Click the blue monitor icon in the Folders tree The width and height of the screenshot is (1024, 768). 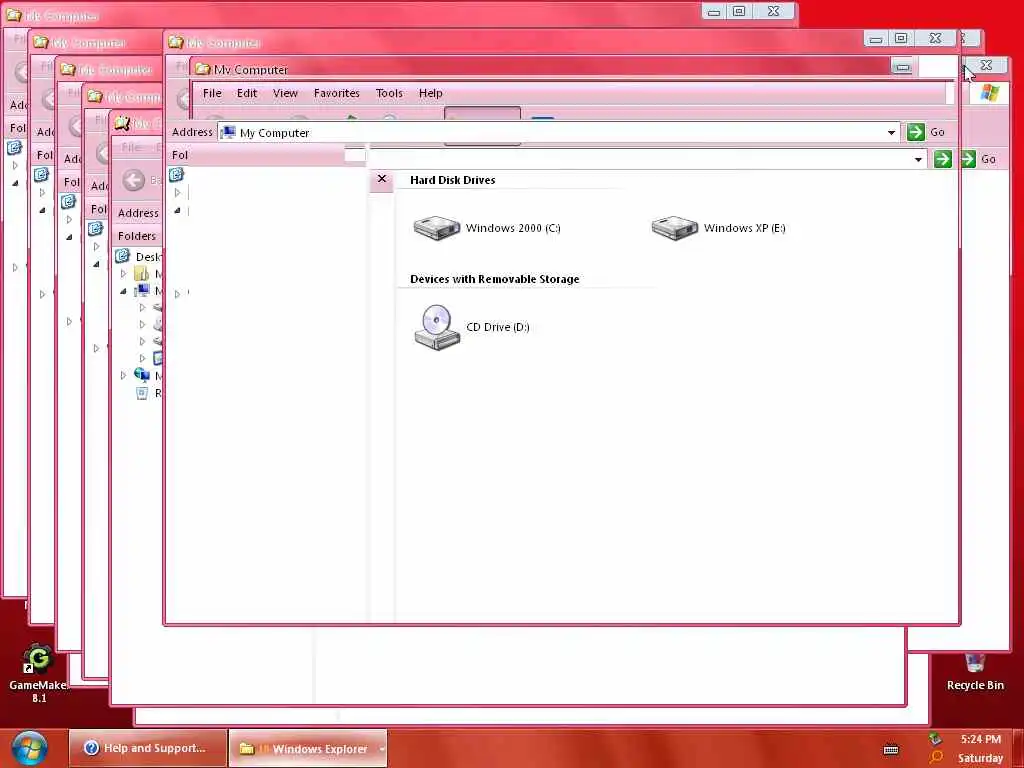(x=142, y=291)
